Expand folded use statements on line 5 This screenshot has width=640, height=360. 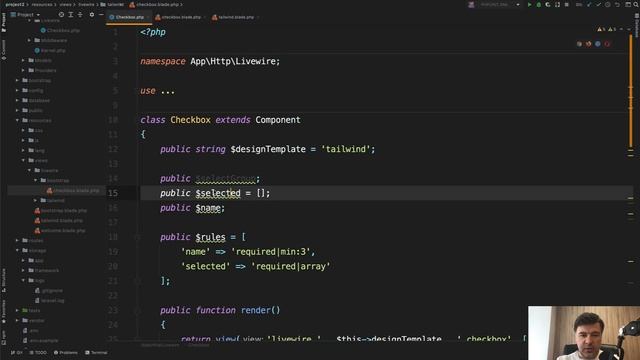click(x=168, y=91)
